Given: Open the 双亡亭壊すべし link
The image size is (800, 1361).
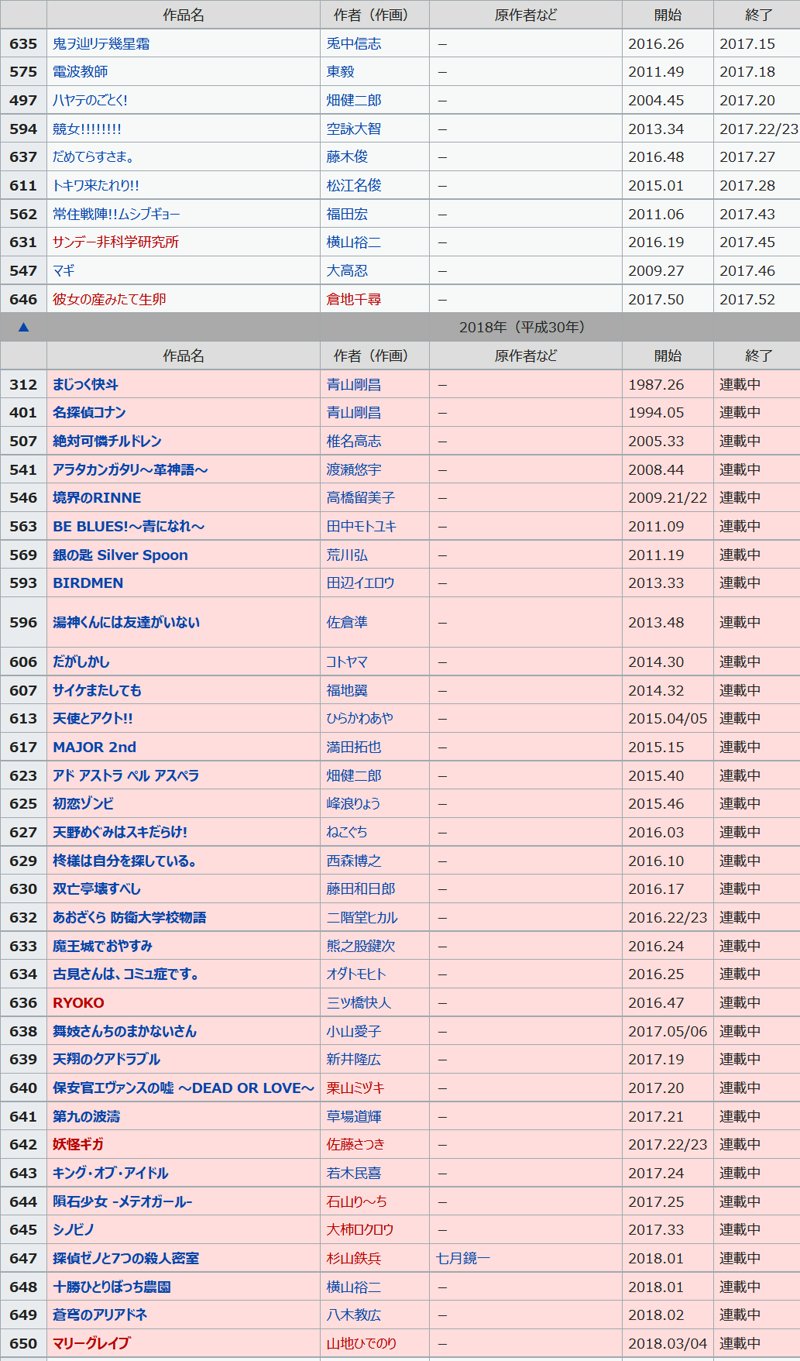Looking at the screenshot, I should pos(97,888).
